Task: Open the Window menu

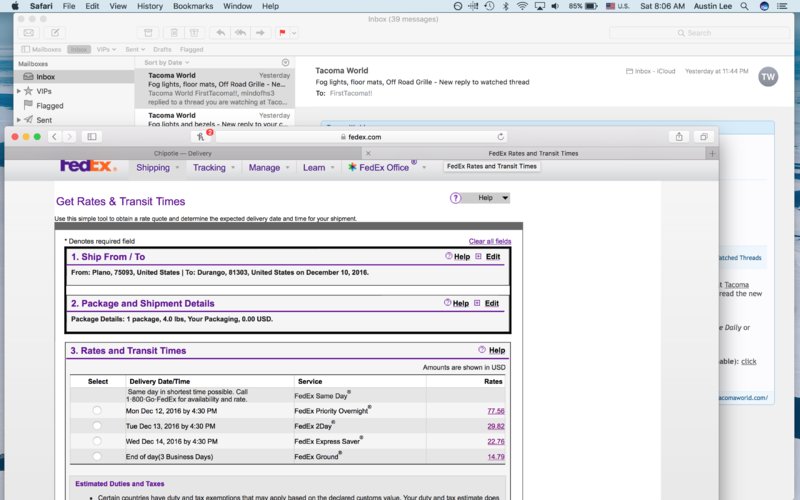Action: 237,6
